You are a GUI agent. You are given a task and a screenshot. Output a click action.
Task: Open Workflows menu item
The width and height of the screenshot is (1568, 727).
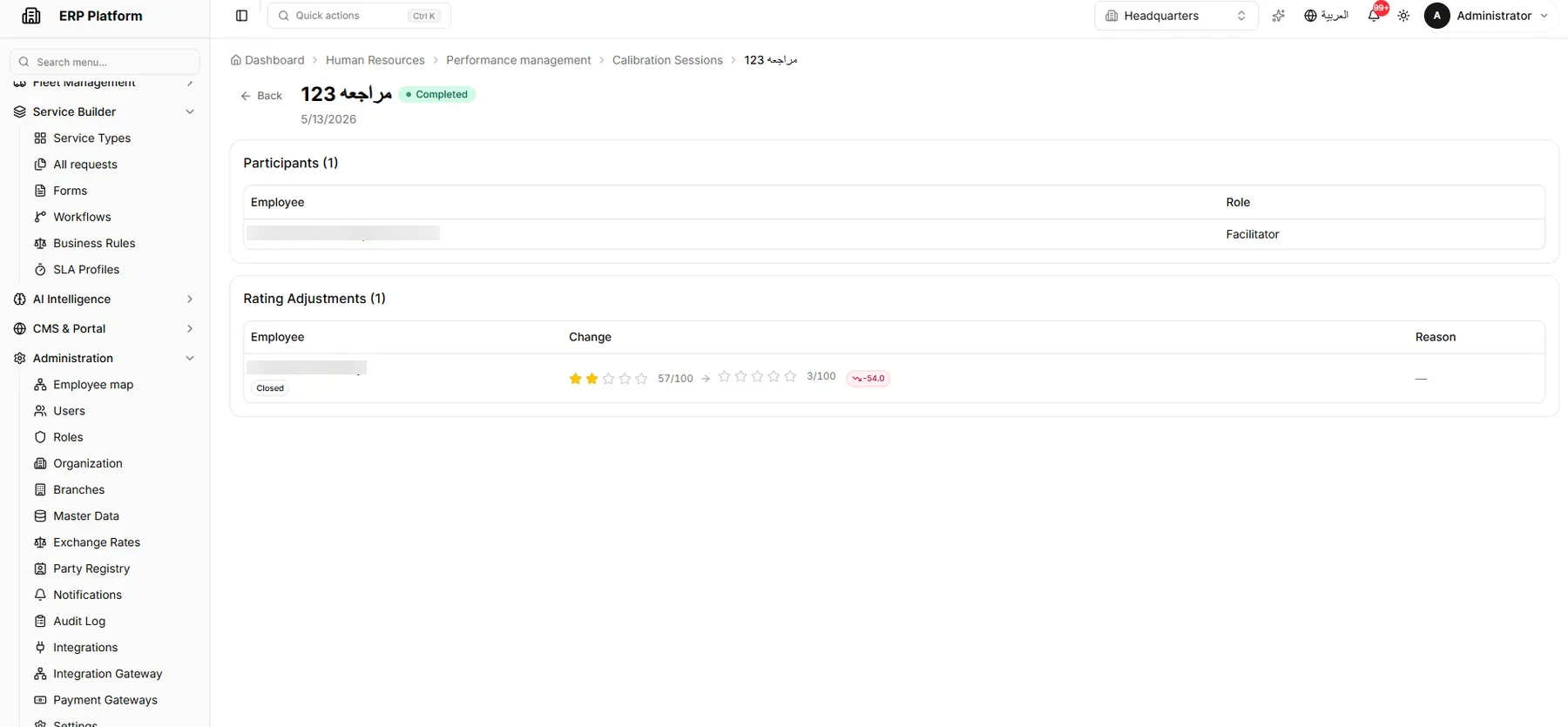(x=82, y=217)
